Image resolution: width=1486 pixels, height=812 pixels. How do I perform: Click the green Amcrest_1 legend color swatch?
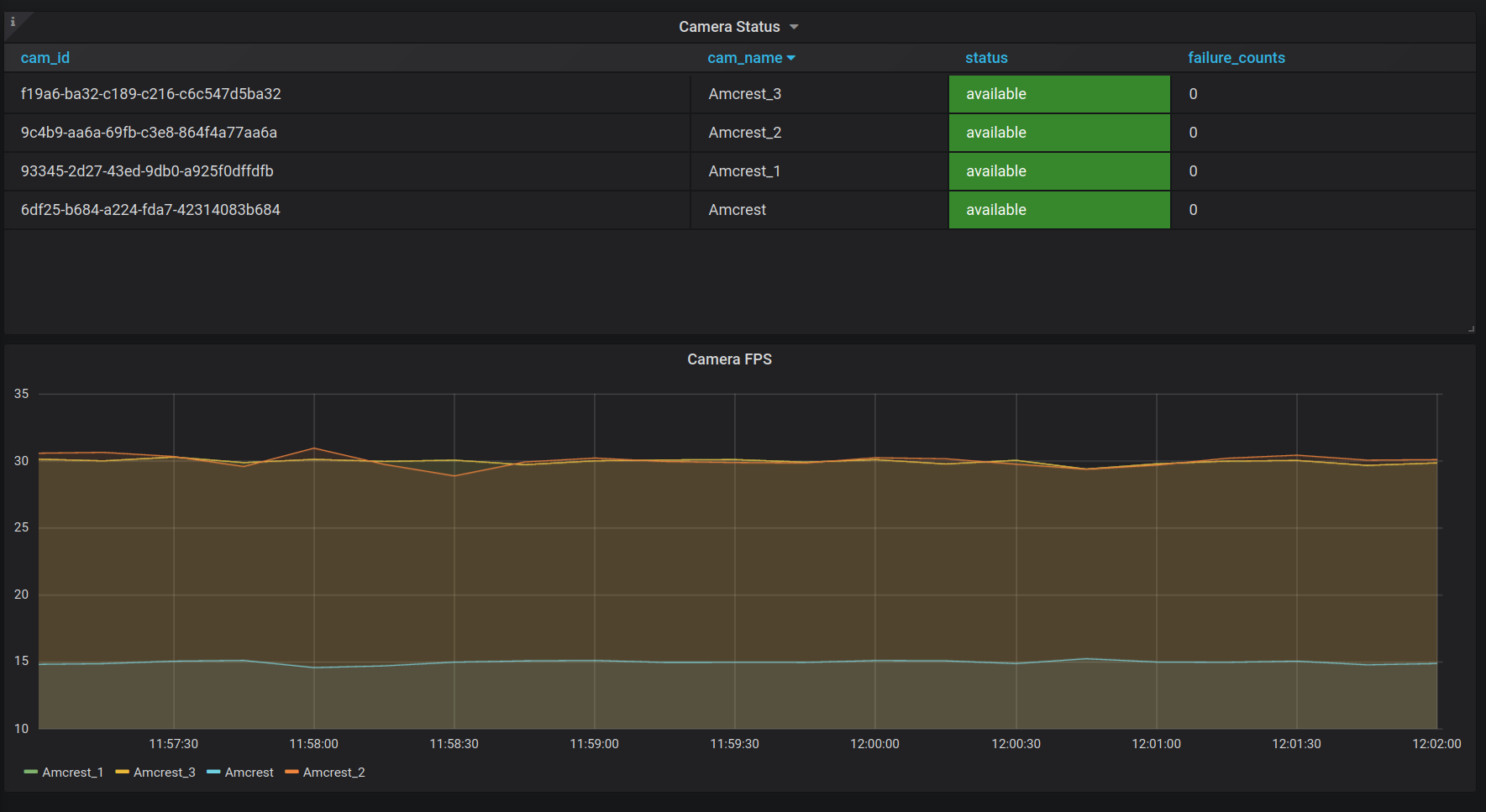pos(31,773)
